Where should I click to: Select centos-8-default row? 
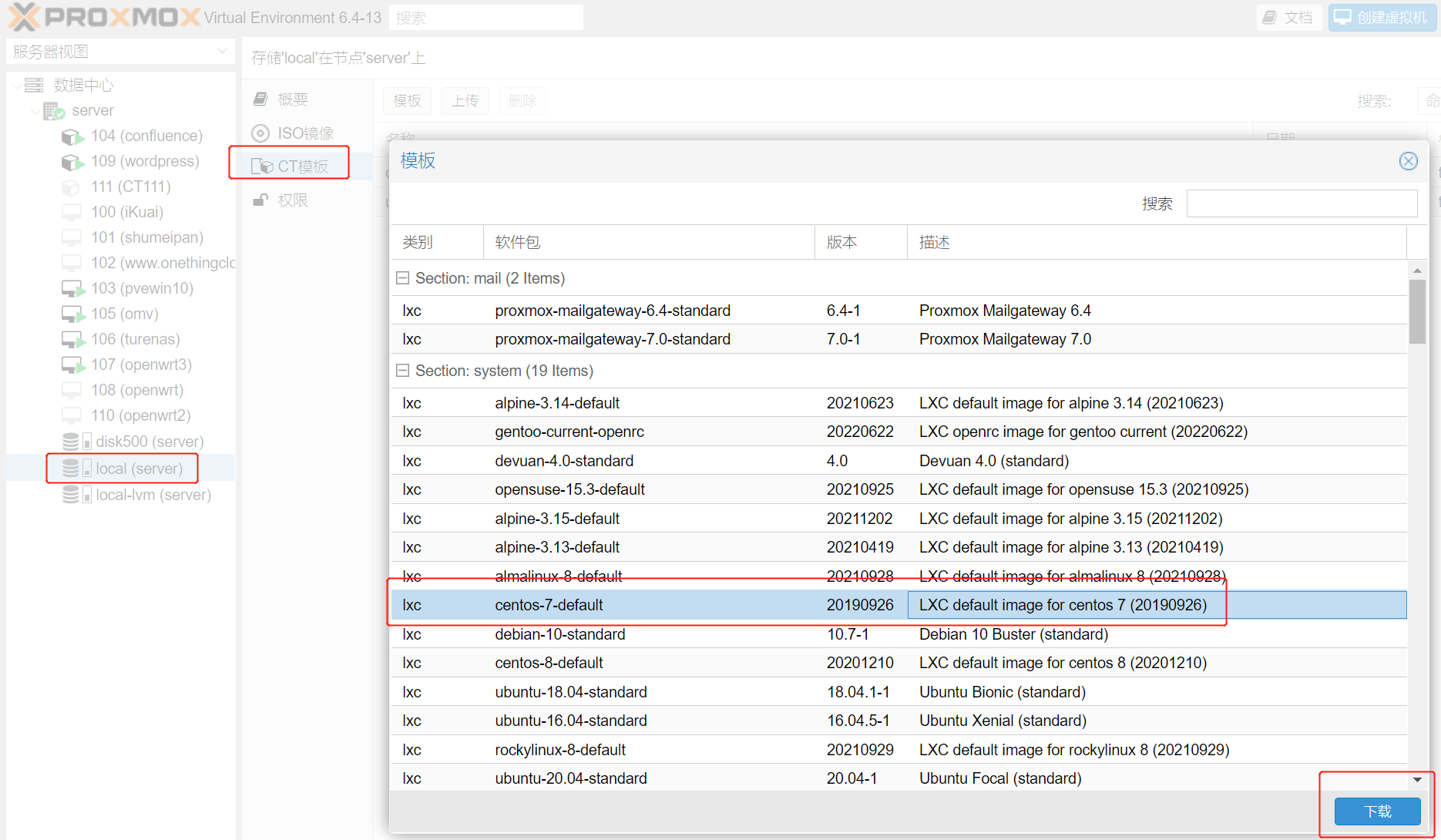(899, 663)
